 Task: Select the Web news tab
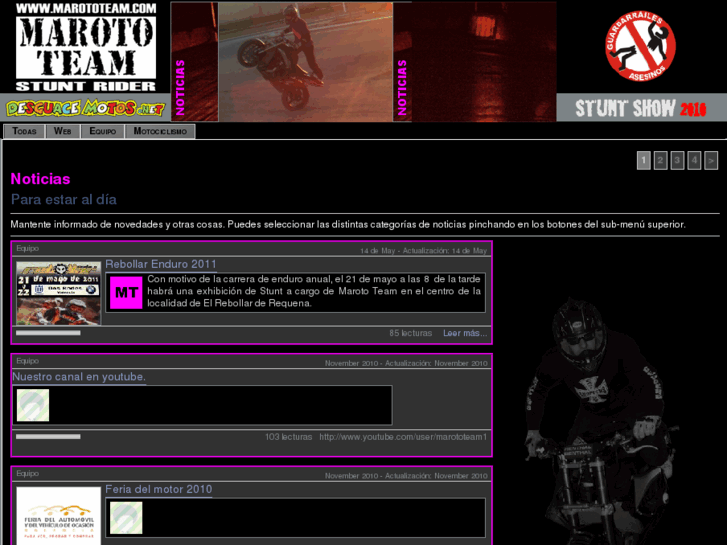[63, 131]
